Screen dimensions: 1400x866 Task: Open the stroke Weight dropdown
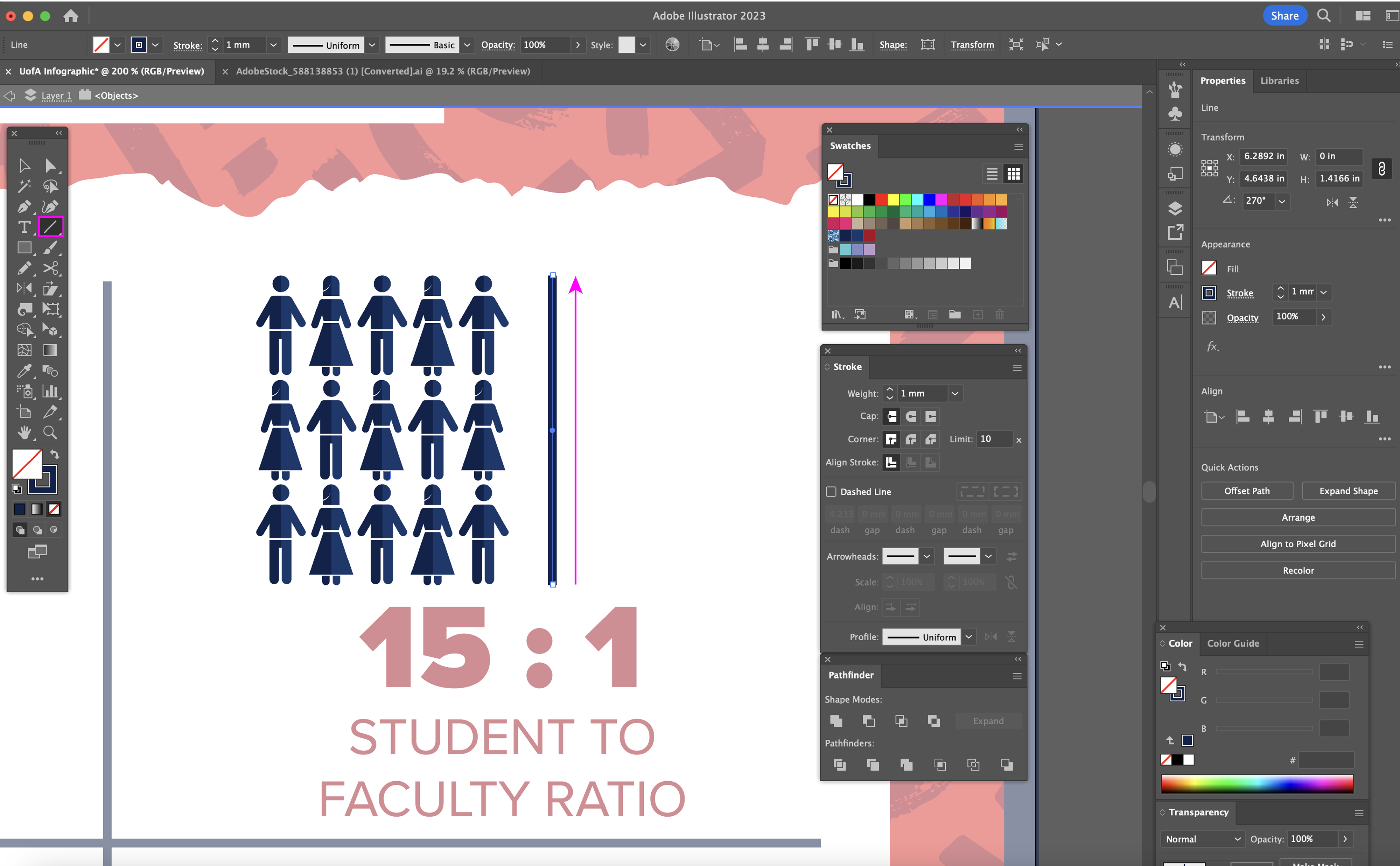(x=955, y=394)
